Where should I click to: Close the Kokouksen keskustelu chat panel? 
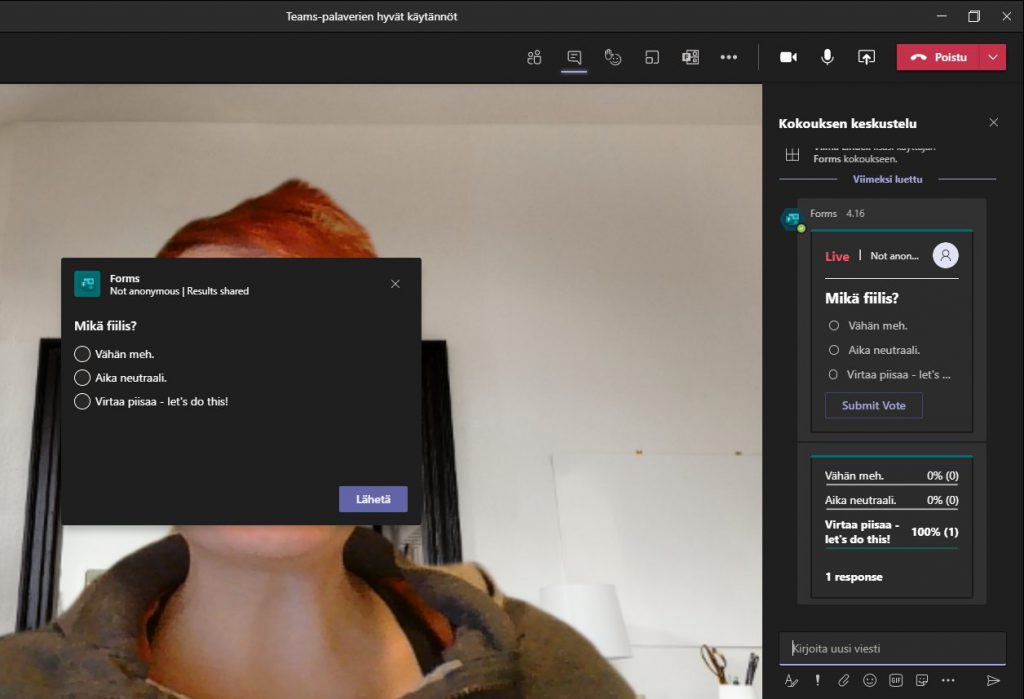pyautogui.click(x=993, y=122)
